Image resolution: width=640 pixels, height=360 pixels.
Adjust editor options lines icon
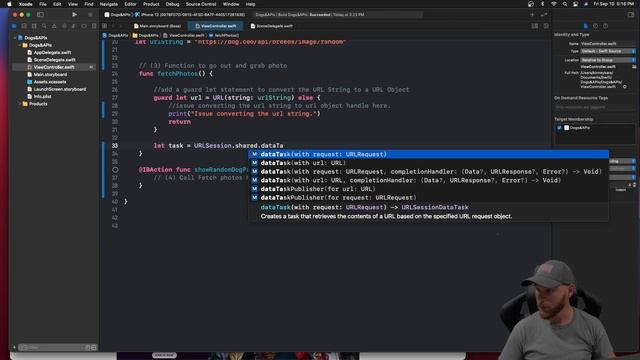pyautogui.click(x=535, y=26)
